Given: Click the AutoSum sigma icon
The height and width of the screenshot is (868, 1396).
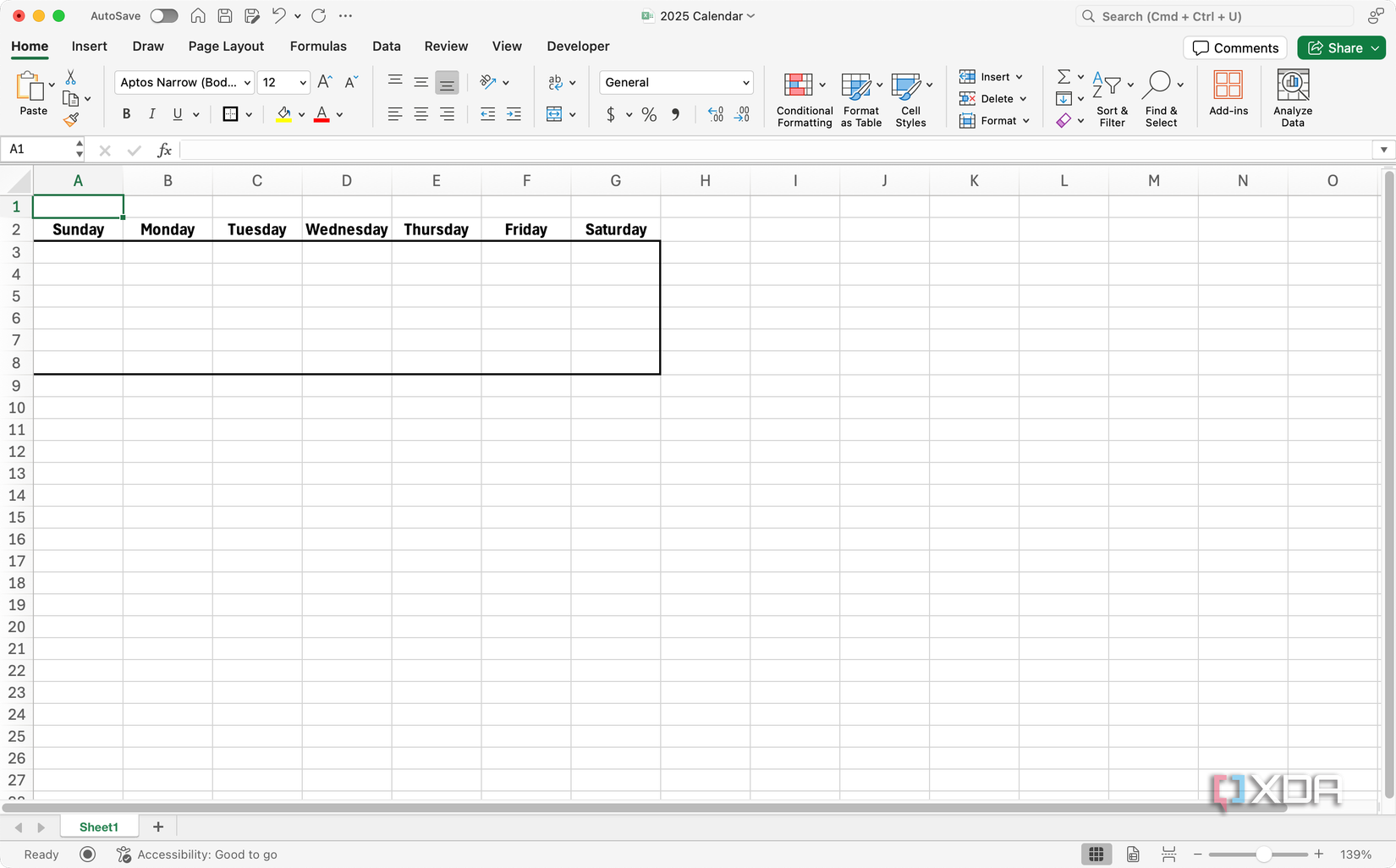Looking at the screenshot, I should (1064, 77).
